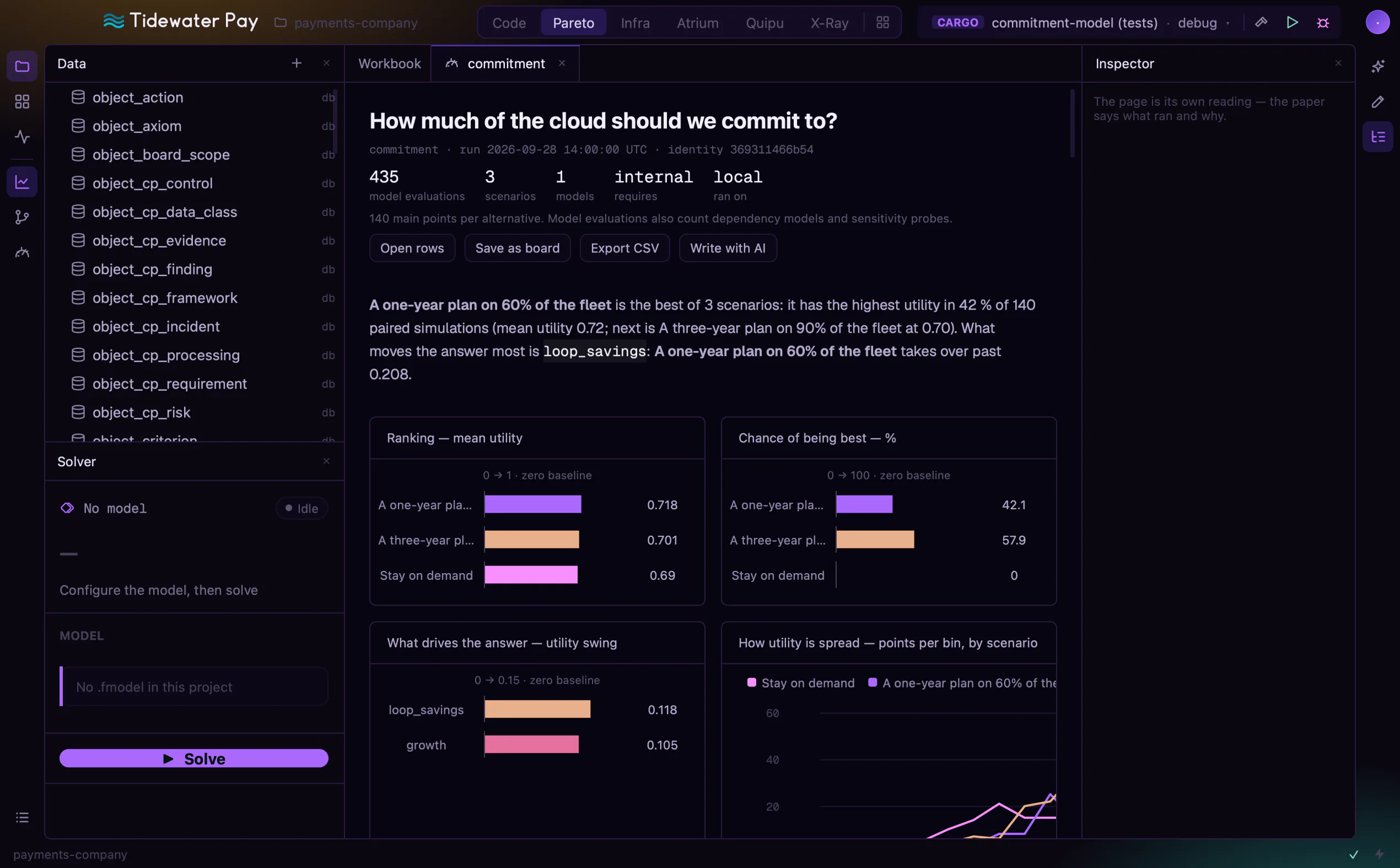
Task: Switch to the Atrium tab
Action: coord(697,23)
